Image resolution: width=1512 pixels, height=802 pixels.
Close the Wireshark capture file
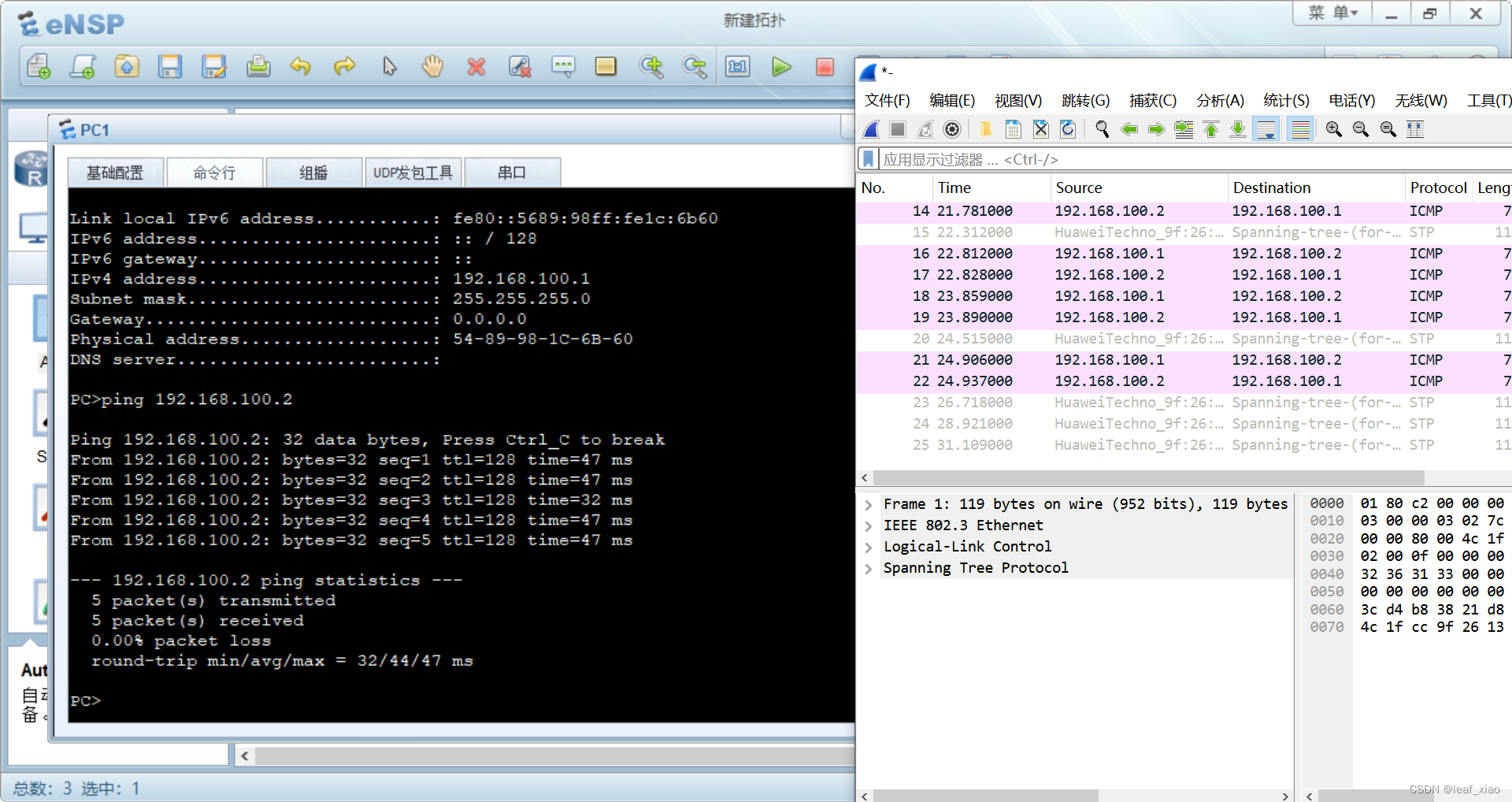click(x=1041, y=129)
